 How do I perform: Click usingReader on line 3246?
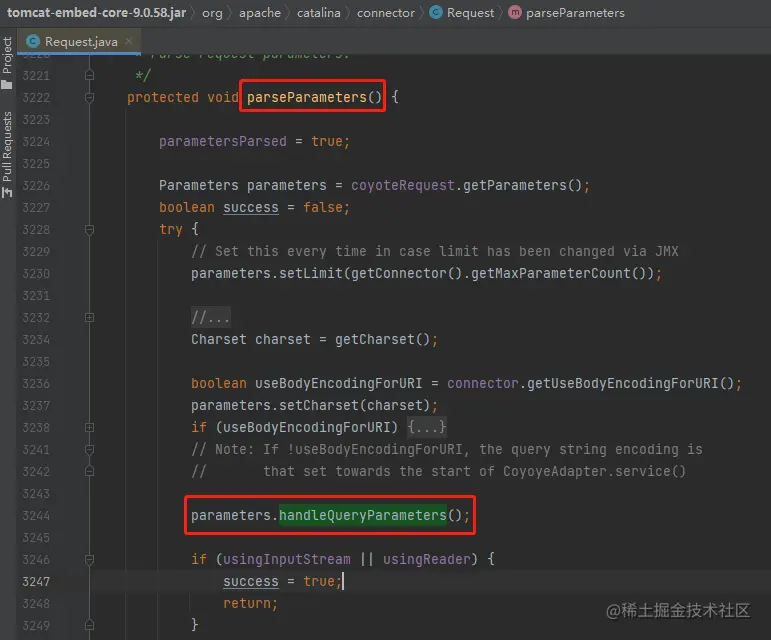pos(427,559)
